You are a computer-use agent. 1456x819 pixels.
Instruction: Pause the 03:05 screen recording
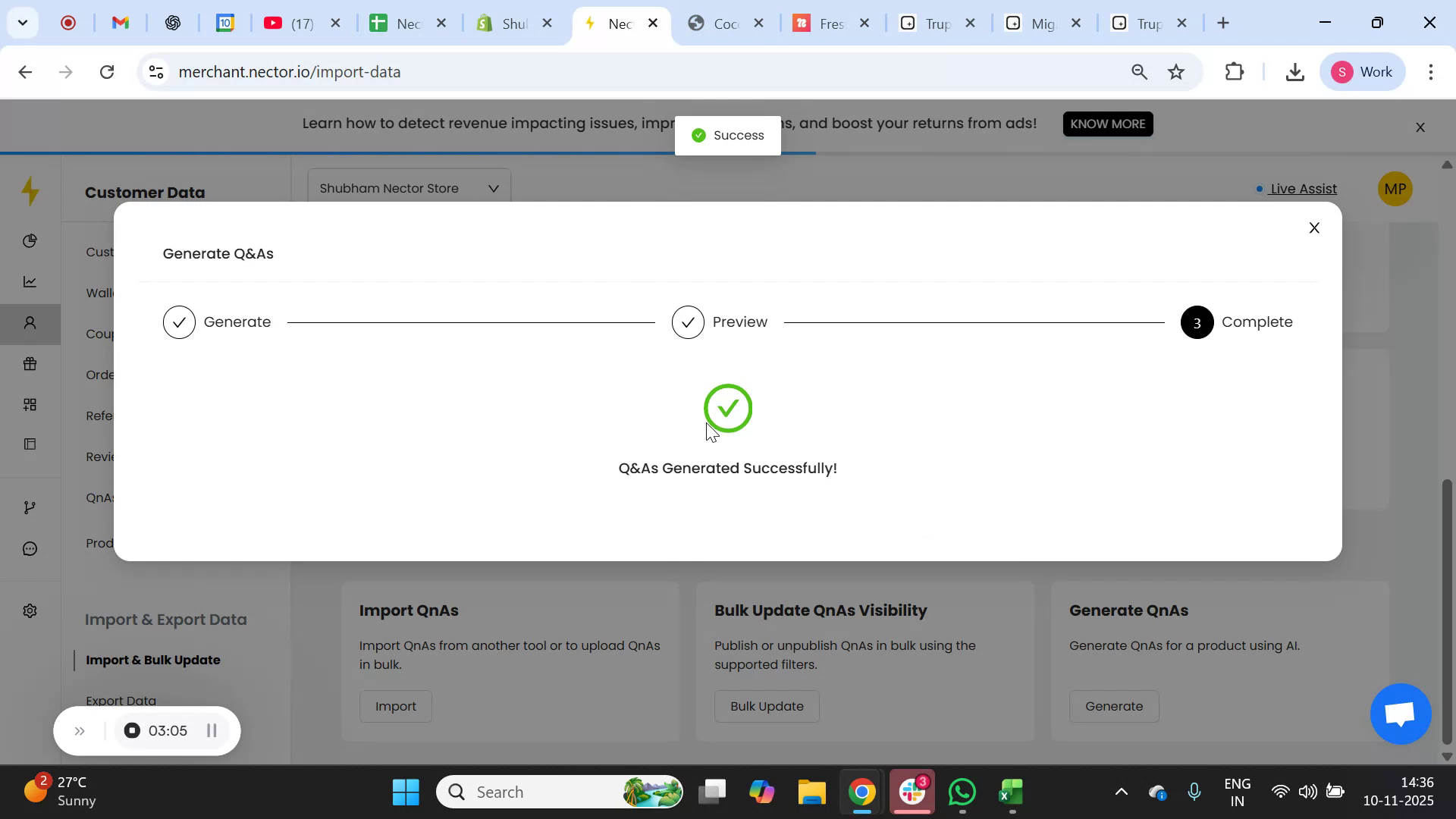[x=212, y=730]
